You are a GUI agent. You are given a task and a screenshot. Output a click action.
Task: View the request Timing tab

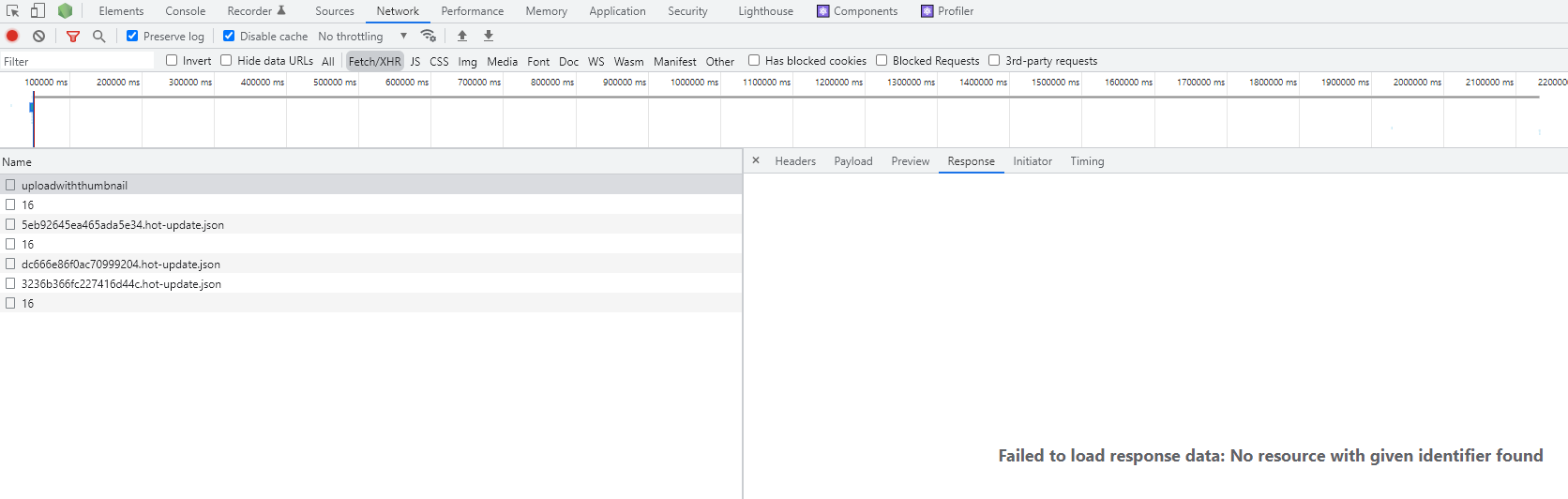(x=1087, y=161)
